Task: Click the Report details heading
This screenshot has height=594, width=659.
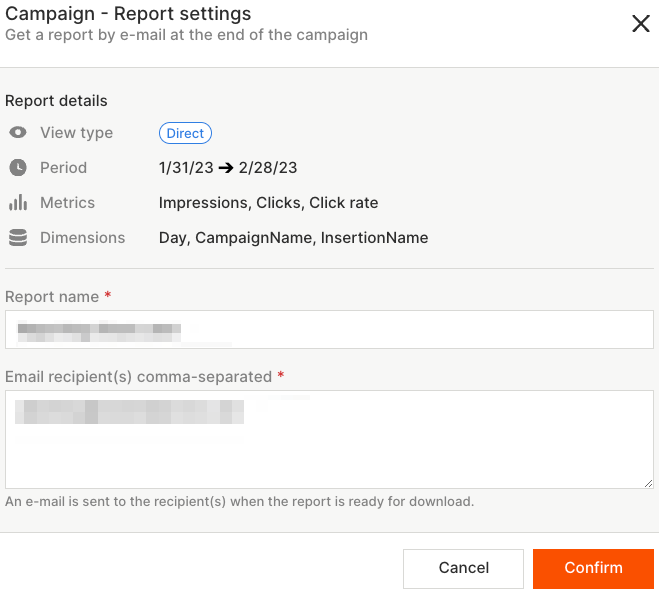Action: 56,101
